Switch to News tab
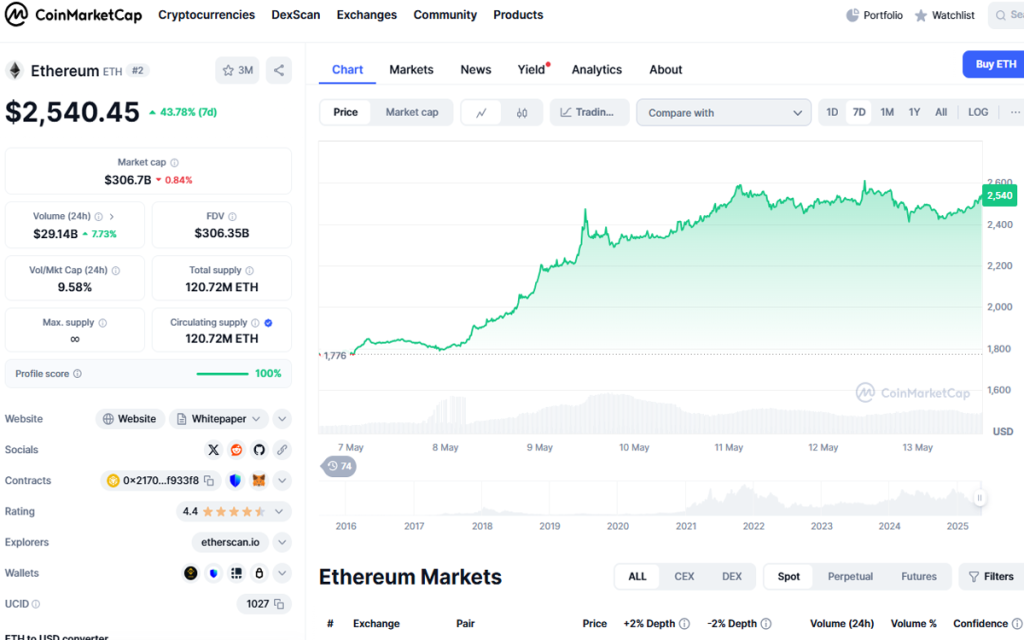The width and height of the screenshot is (1024, 640). click(x=475, y=69)
